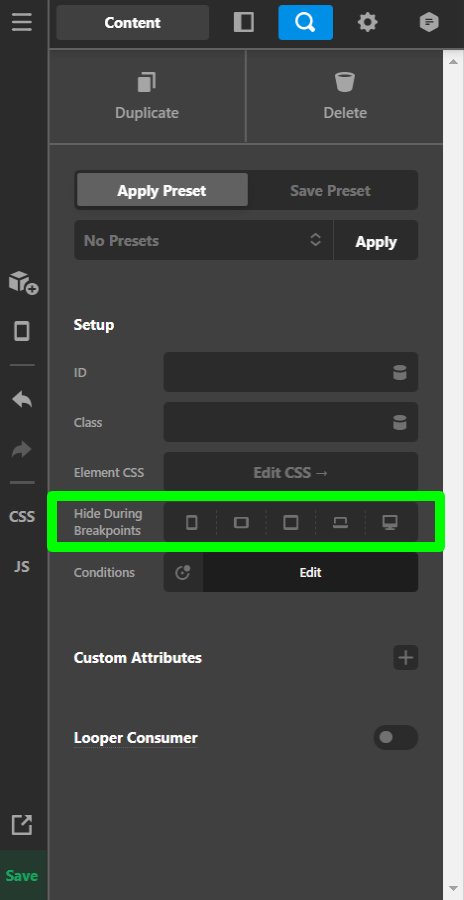Open the add-elements cube icon in sidebar

tap(23, 282)
